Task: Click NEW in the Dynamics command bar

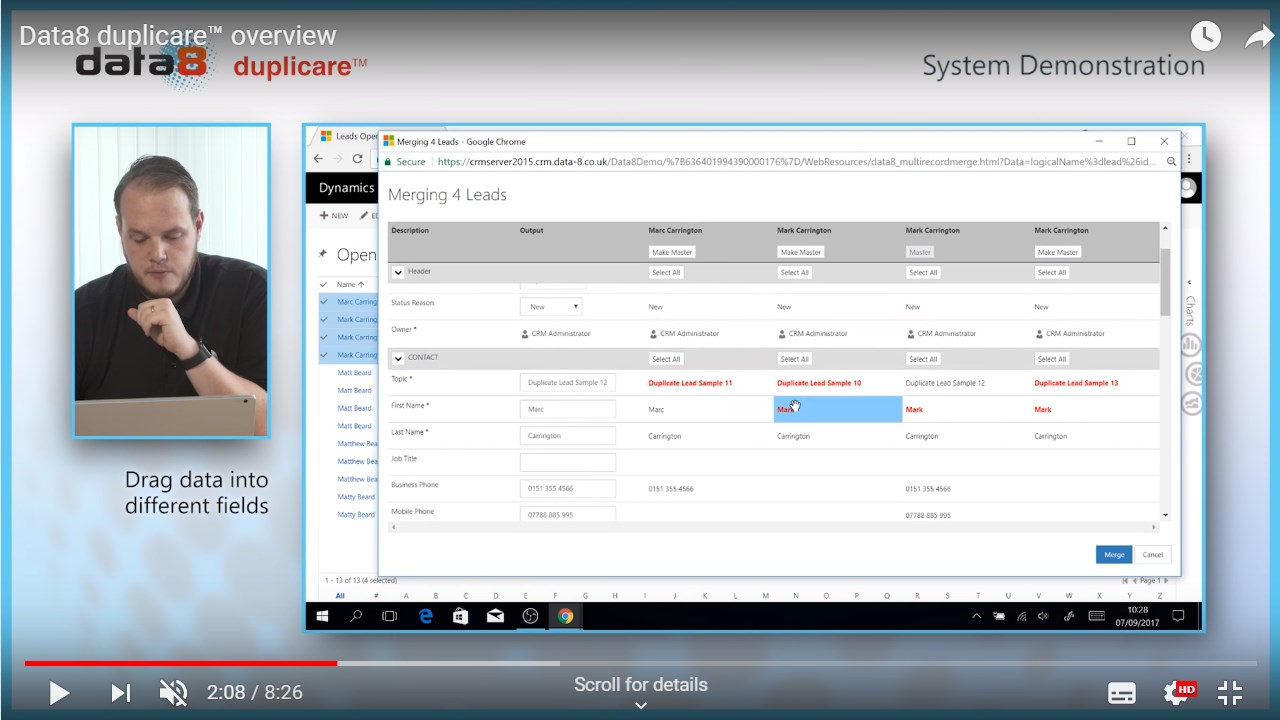Action: click(334, 216)
